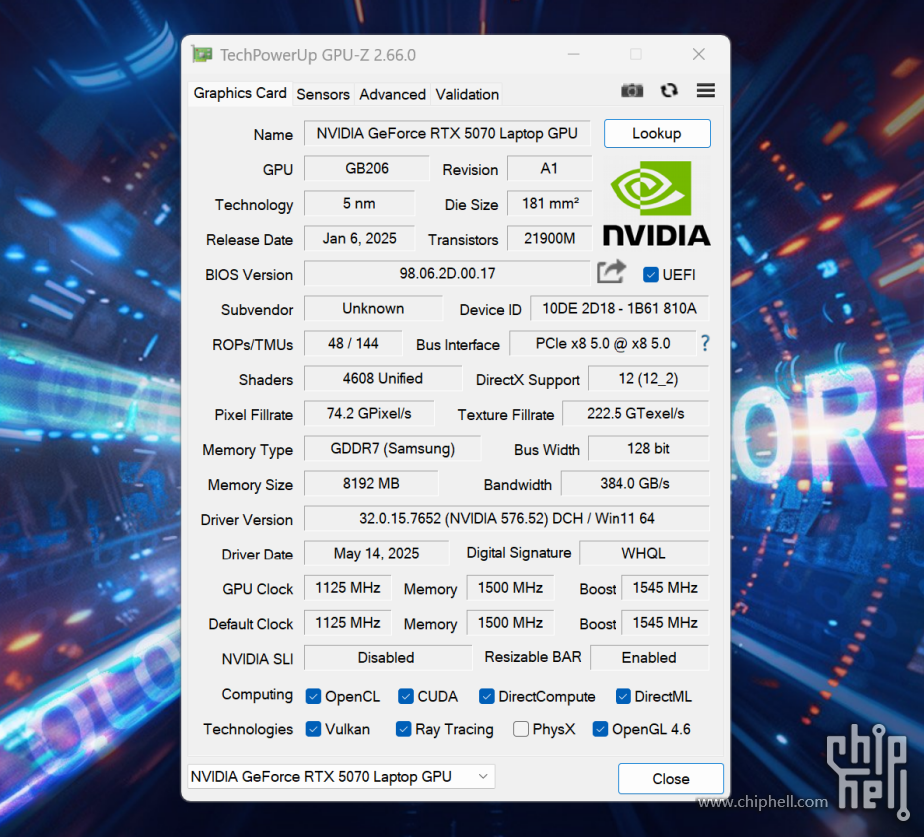Click the GPU Clock 1125 MHz field
This screenshot has width=924, height=837.
pos(348,588)
